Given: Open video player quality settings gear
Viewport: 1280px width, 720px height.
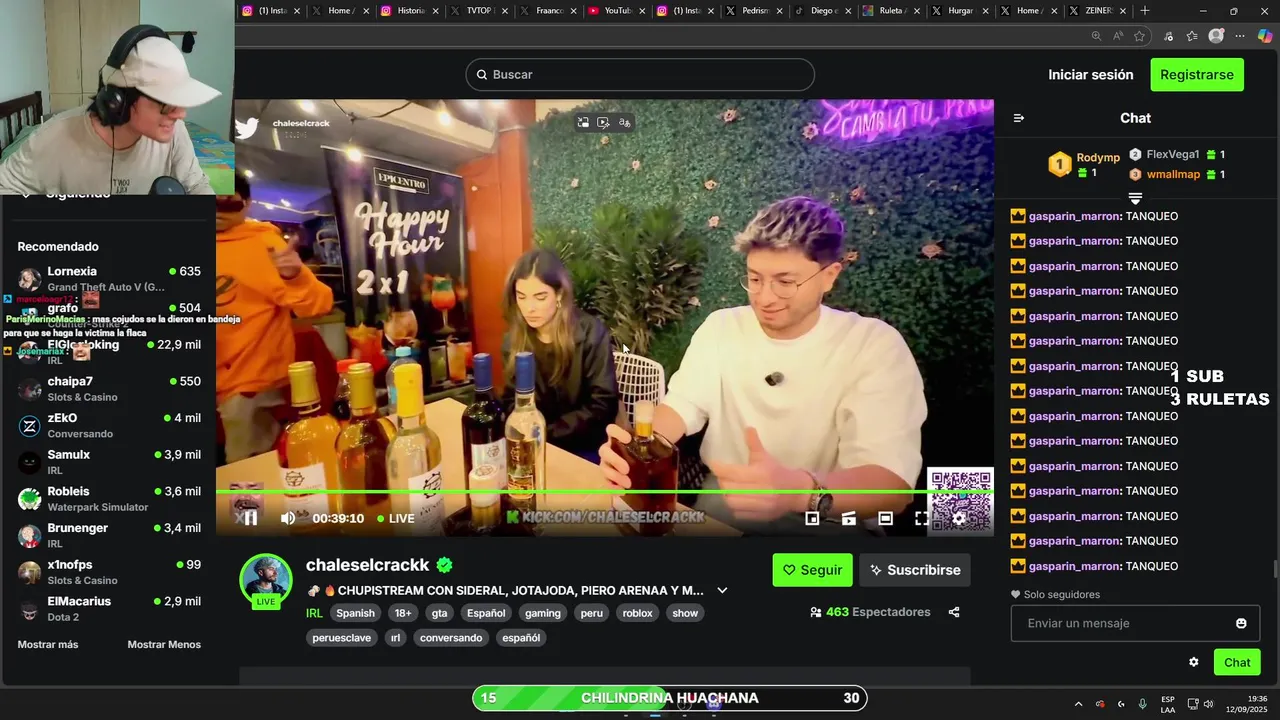Looking at the screenshot, I should point(958,518).
